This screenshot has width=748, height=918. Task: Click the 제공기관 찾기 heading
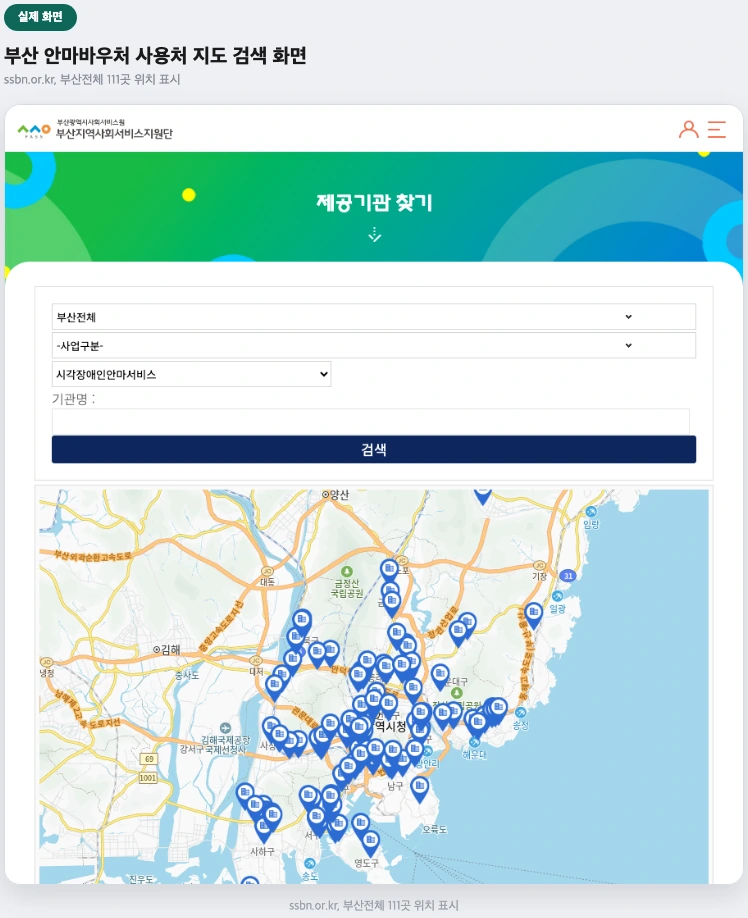[x=375, y=203]
